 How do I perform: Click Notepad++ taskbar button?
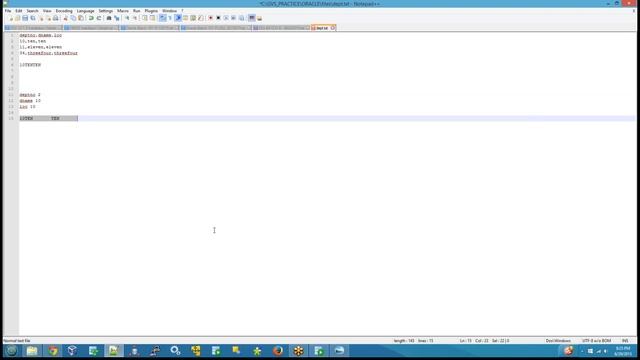[x=113, y=351]
